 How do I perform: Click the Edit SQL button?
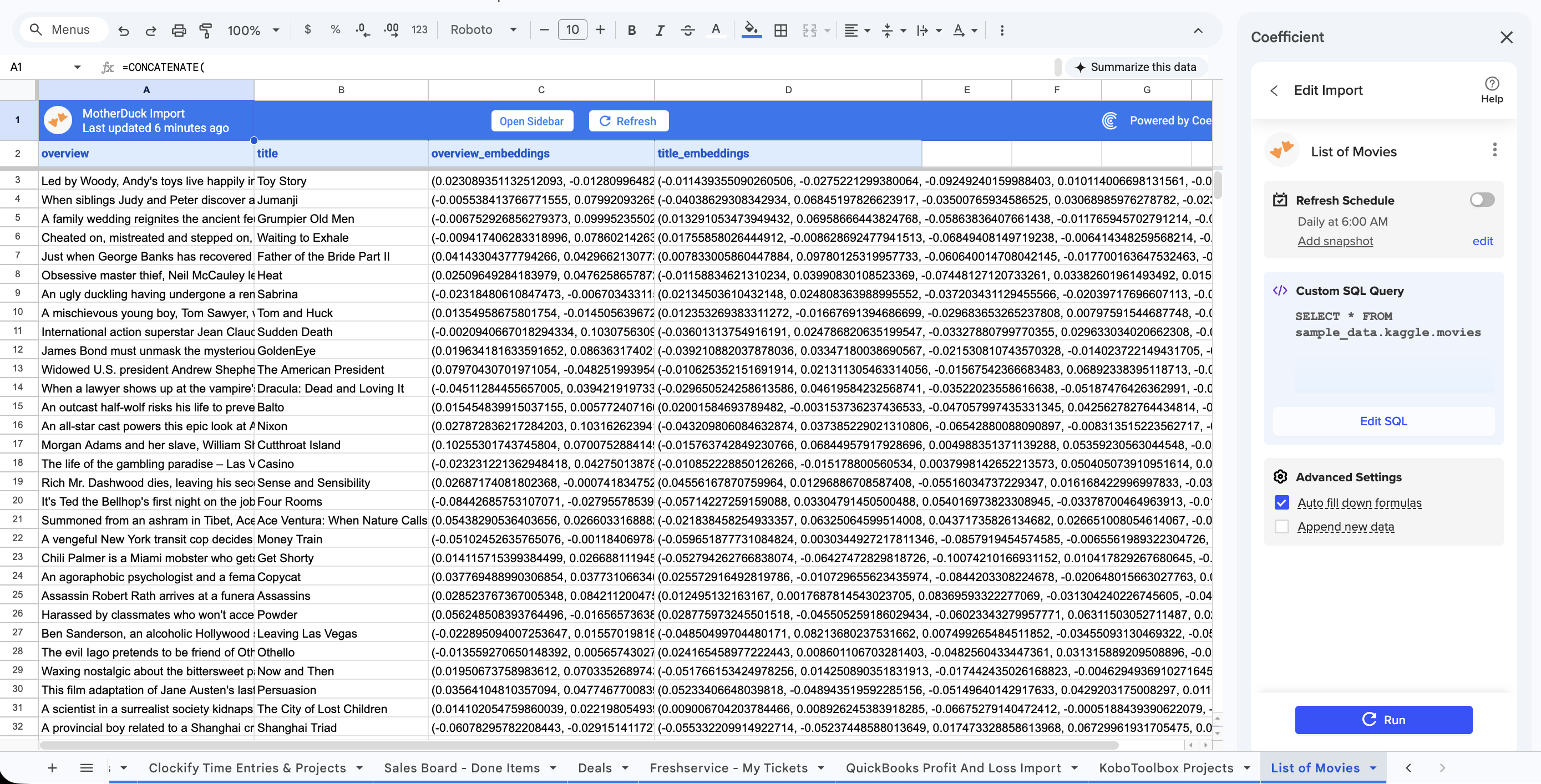coord(1383,421)
